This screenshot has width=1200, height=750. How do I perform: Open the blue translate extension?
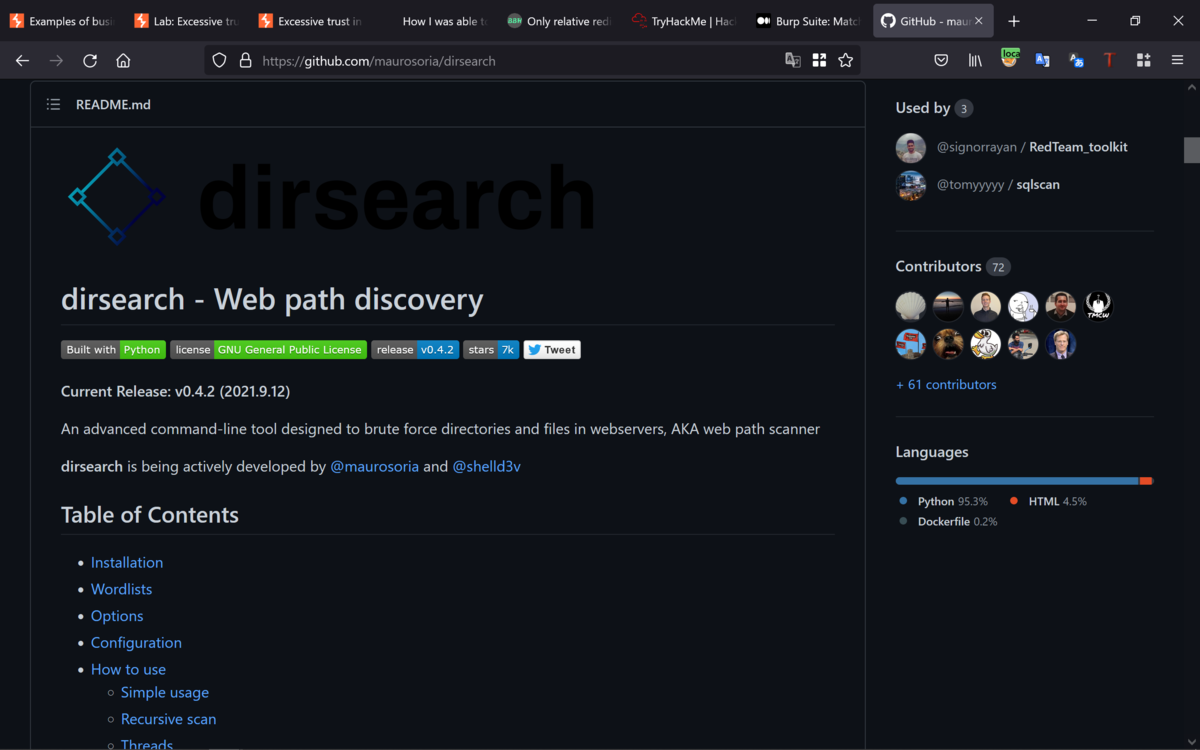1042,60
